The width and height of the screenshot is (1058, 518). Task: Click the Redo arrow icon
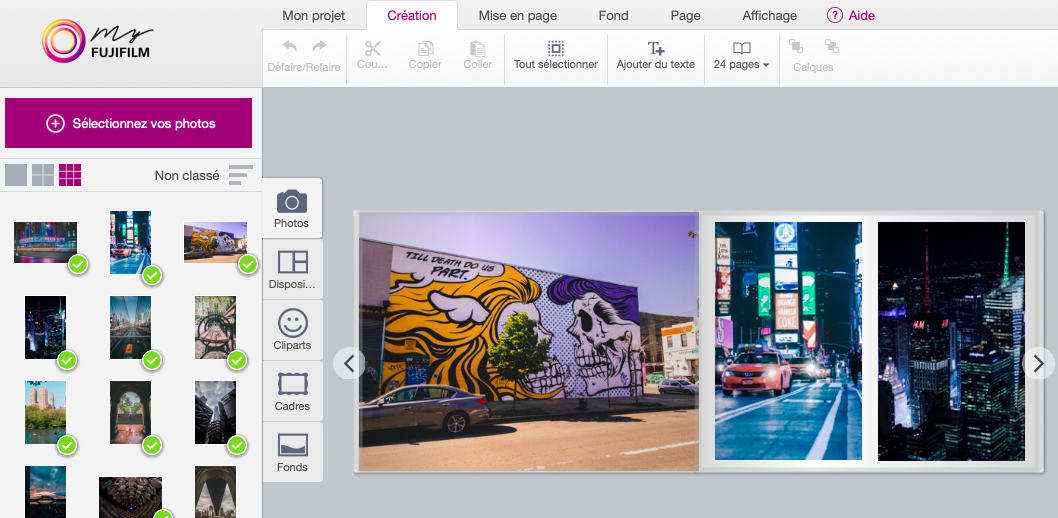[319, 46]
